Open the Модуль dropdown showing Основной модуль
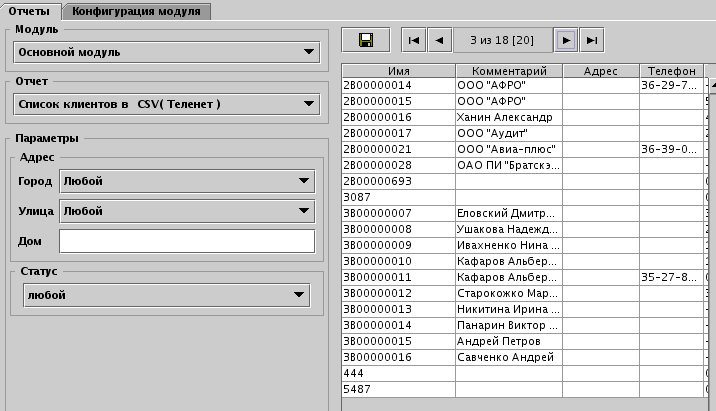 [x=166, y=51]
